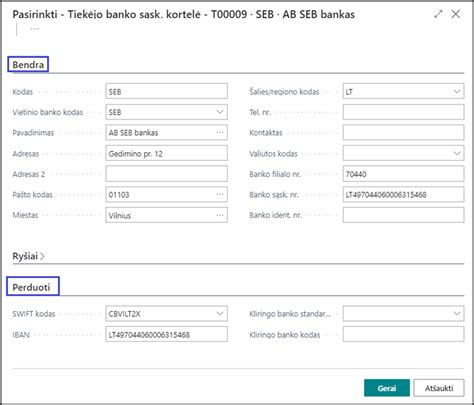The image size is (474, 405).
Task: Click Kliringo banko kodas field
Action: point(403,334)
